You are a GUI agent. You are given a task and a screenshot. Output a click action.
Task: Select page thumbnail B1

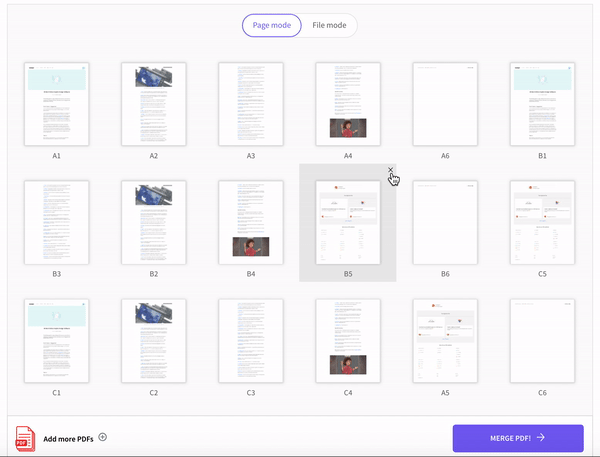tap(542, 104)
